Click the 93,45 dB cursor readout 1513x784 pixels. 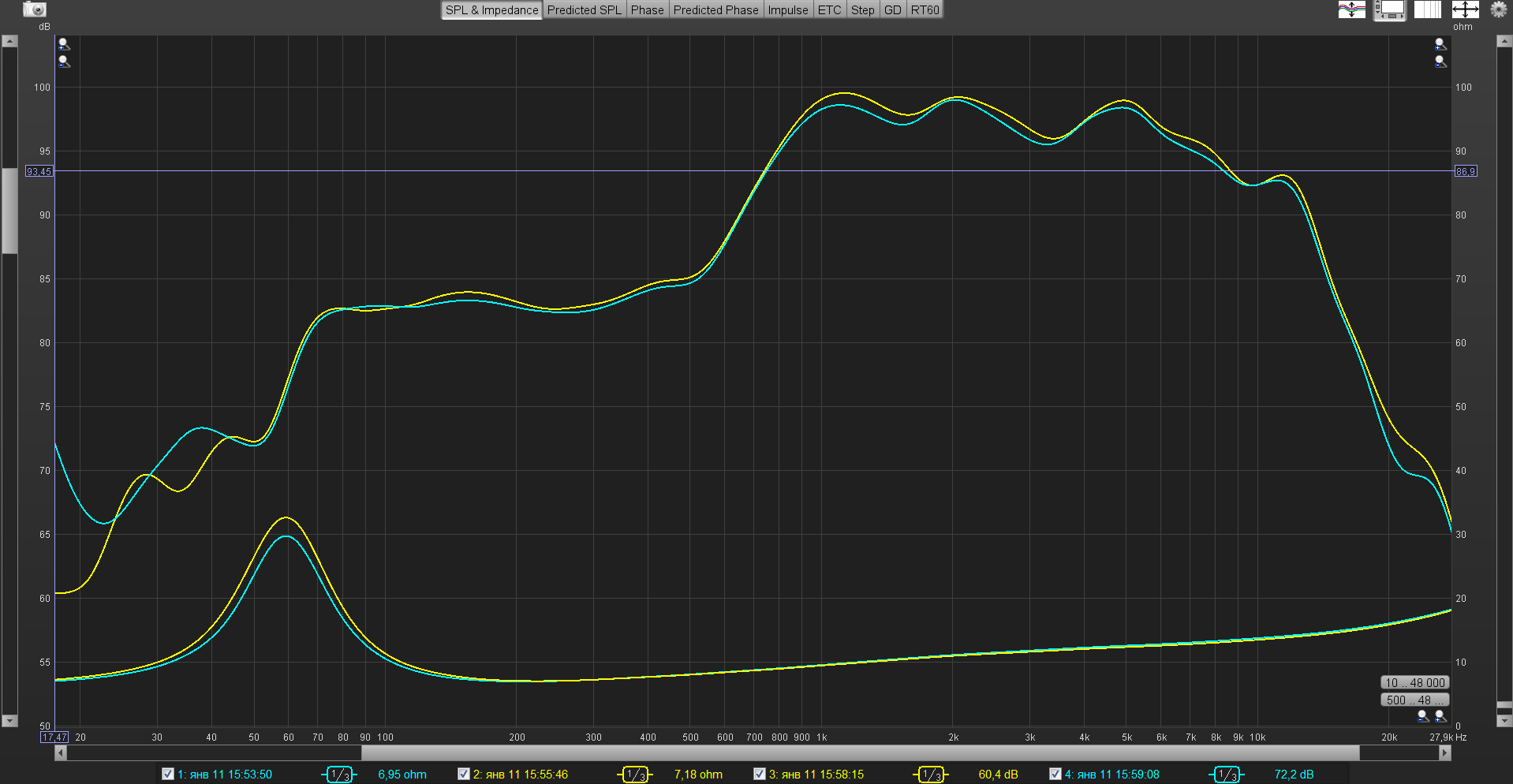click(x=39, y=171)
